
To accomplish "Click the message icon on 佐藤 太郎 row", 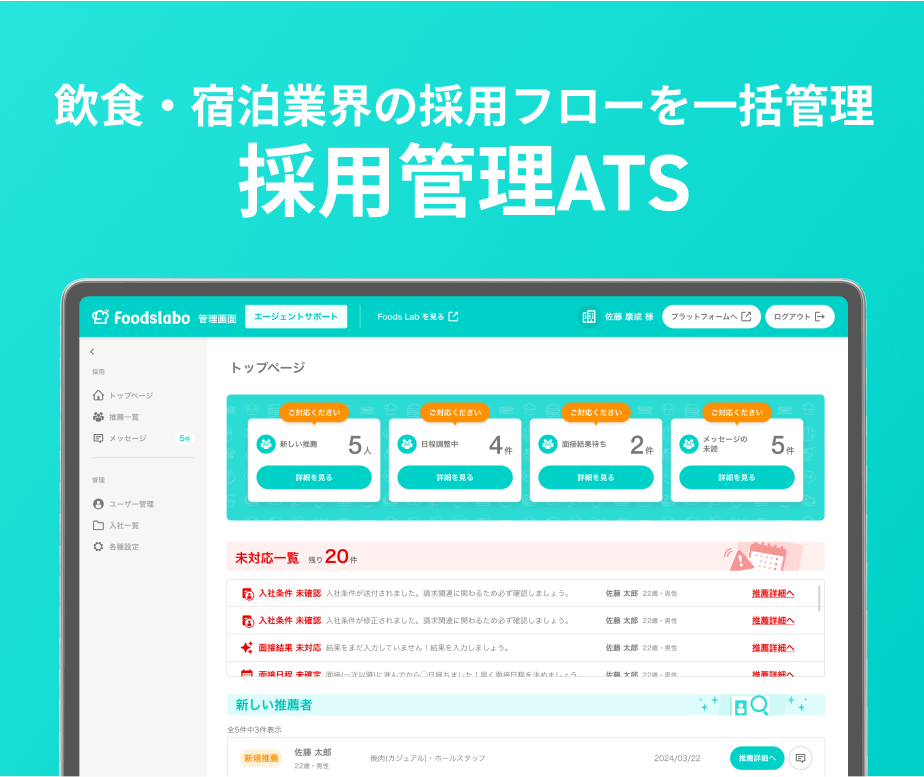I will click(x=800, y=758).
